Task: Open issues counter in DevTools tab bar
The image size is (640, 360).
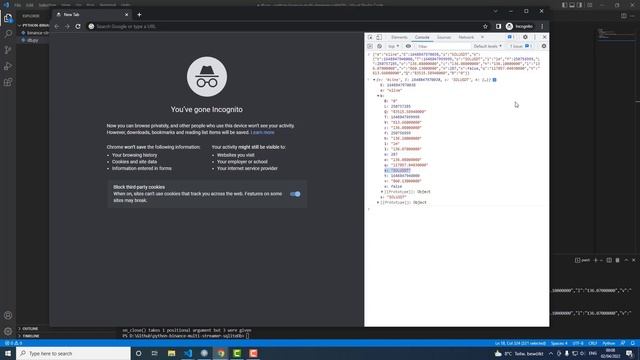Action: (x=511, y=37)
